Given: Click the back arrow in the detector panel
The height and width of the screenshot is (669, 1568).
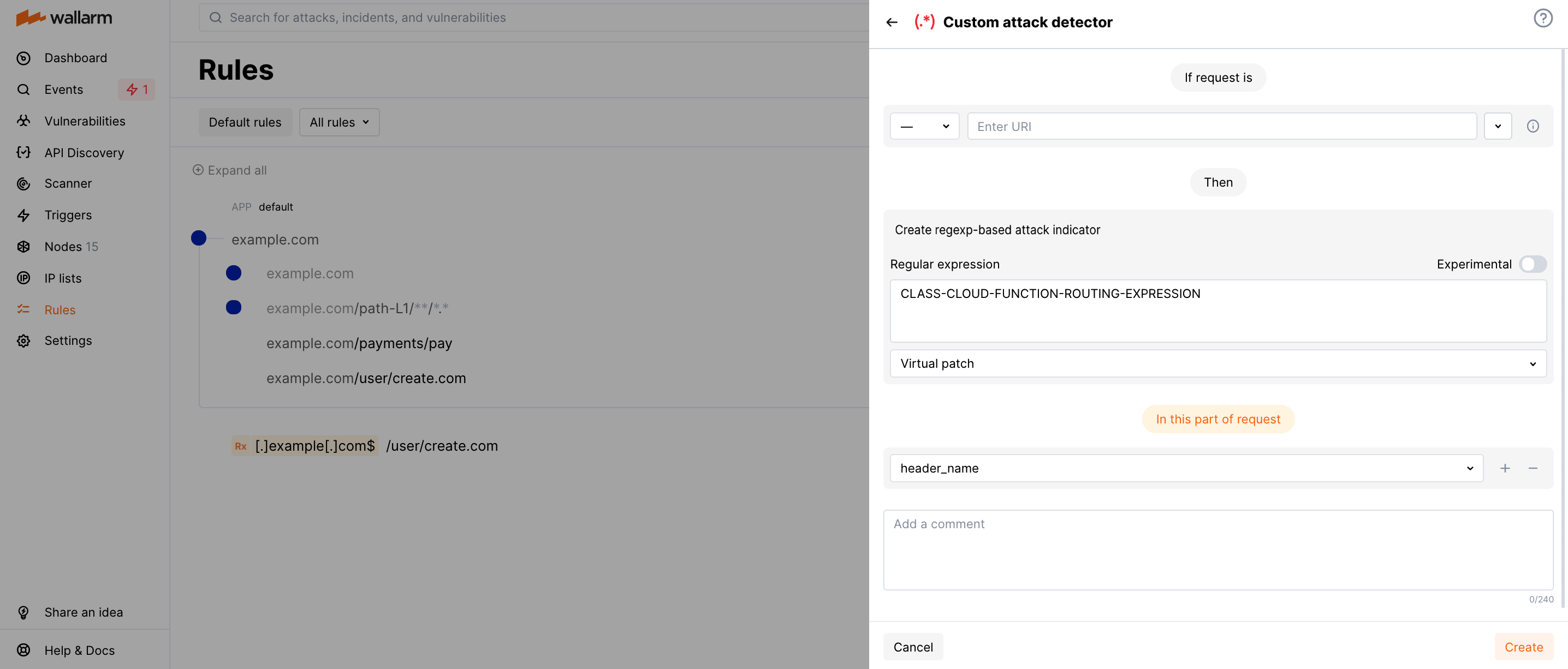Looking at the screenshot, I should click(892, 22).
